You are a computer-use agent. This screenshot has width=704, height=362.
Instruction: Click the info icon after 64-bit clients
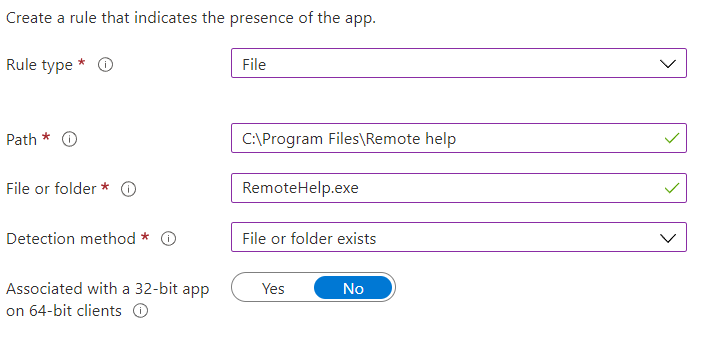pyautogui.click(x=140, y=310)
